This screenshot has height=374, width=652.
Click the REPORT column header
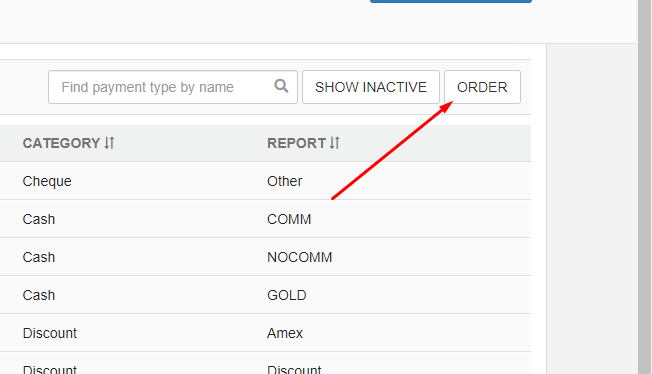296,143
